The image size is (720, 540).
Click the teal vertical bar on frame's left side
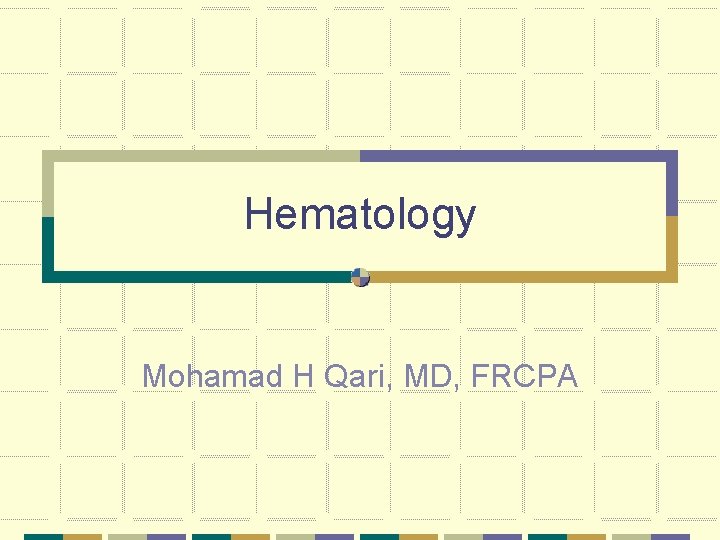[x=47, y=248]
